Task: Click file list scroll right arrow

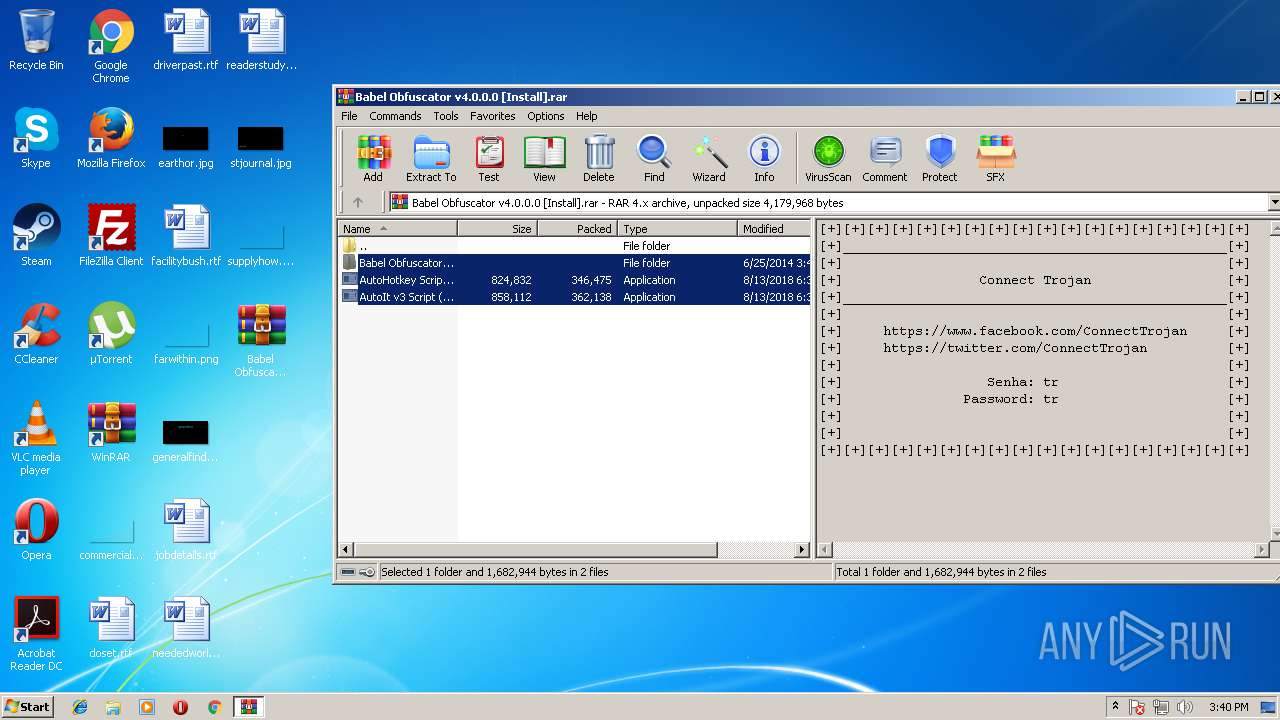Action: coord(802,550)
